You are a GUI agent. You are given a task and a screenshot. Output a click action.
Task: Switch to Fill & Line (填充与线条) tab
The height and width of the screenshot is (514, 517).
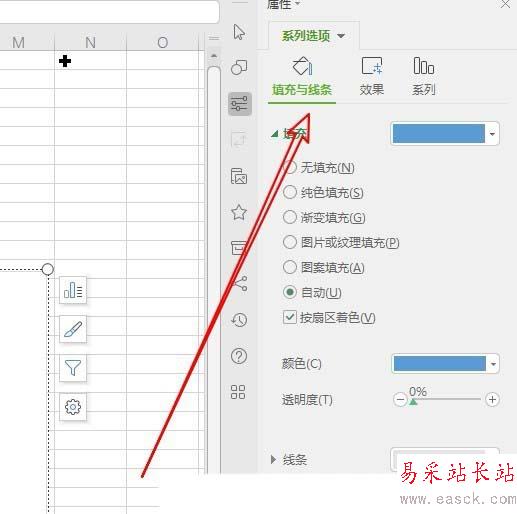pyautogui.click(x=302, y=90)
